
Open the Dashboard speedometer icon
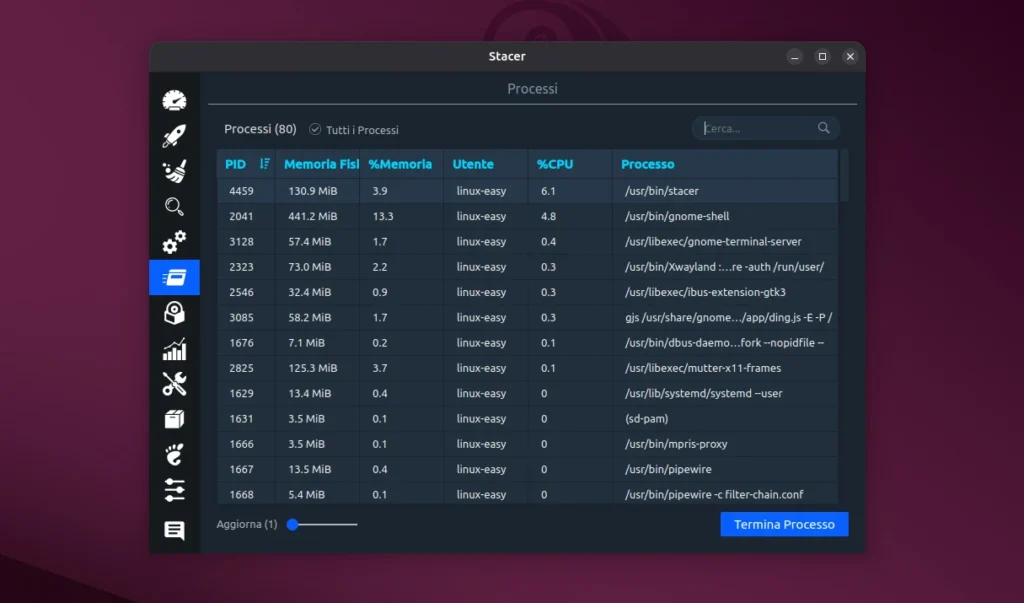pyautogui.click(x=174, y=101)
